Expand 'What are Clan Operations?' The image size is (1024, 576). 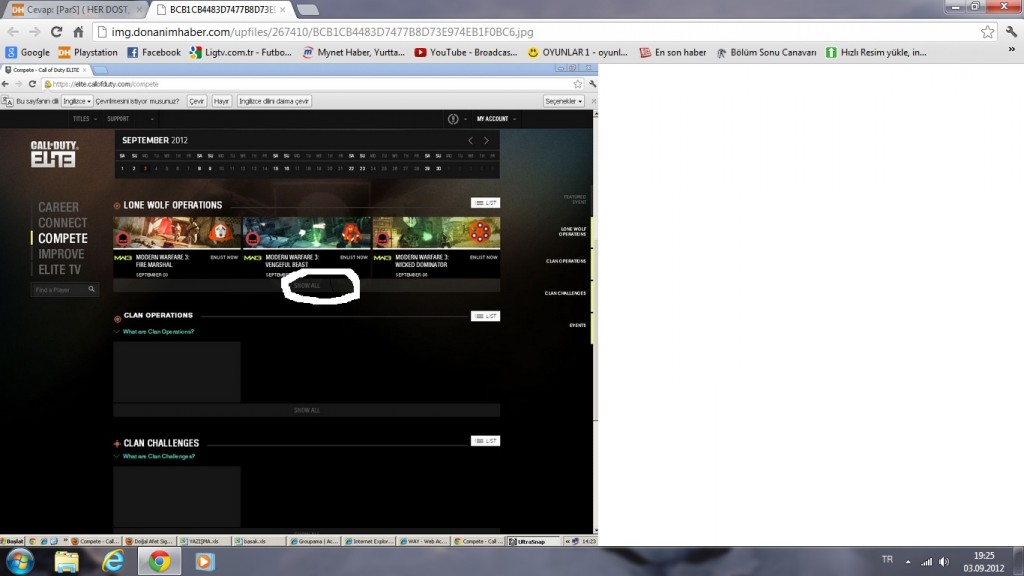pos(158,332)
